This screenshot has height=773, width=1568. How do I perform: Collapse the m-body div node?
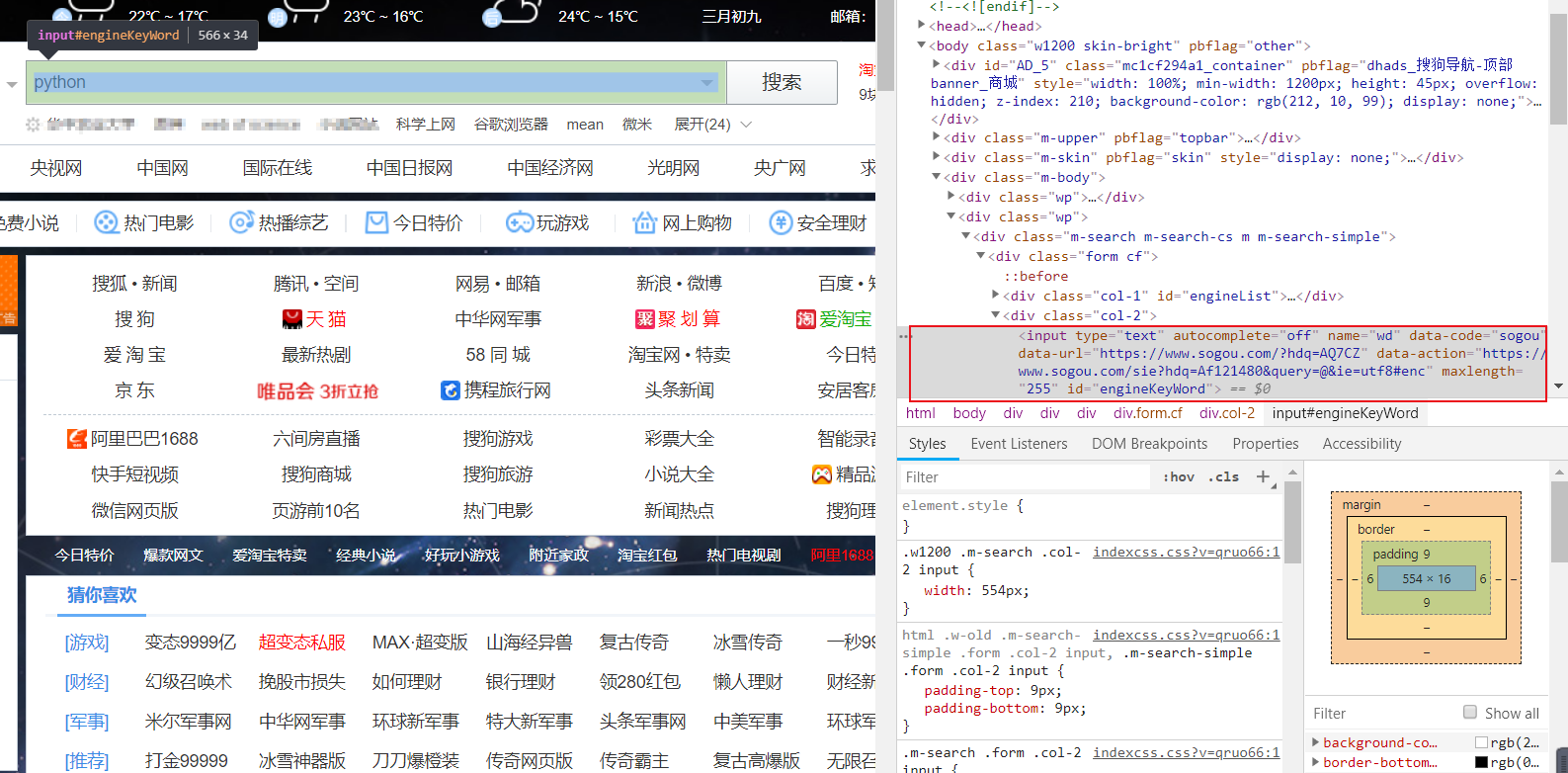click(937, 177)
